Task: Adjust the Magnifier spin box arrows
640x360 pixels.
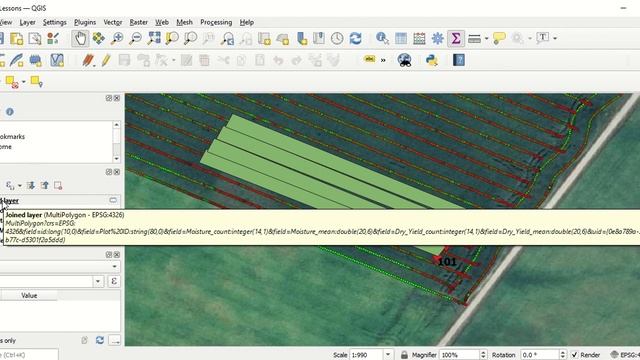Action: click(483, 355)
